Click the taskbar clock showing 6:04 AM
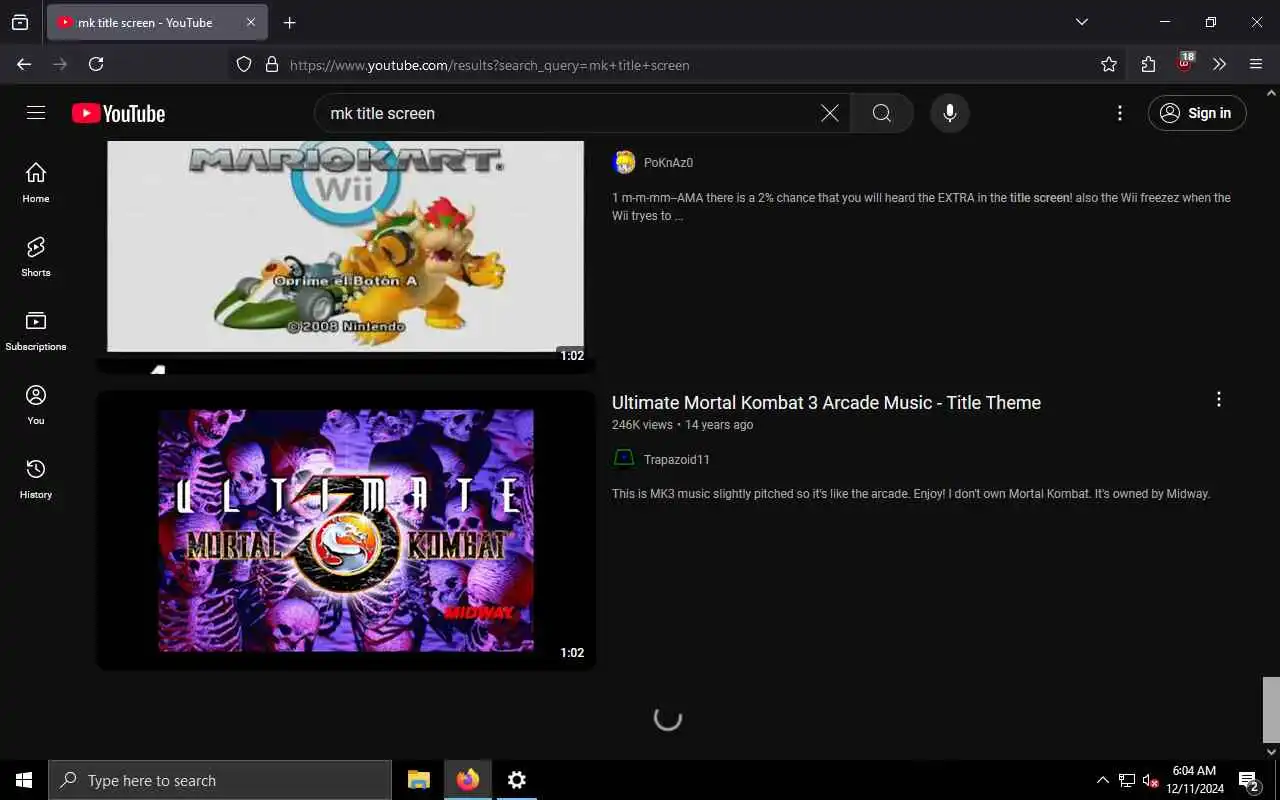This screenshot has height=800, width=1280. 1195,780
